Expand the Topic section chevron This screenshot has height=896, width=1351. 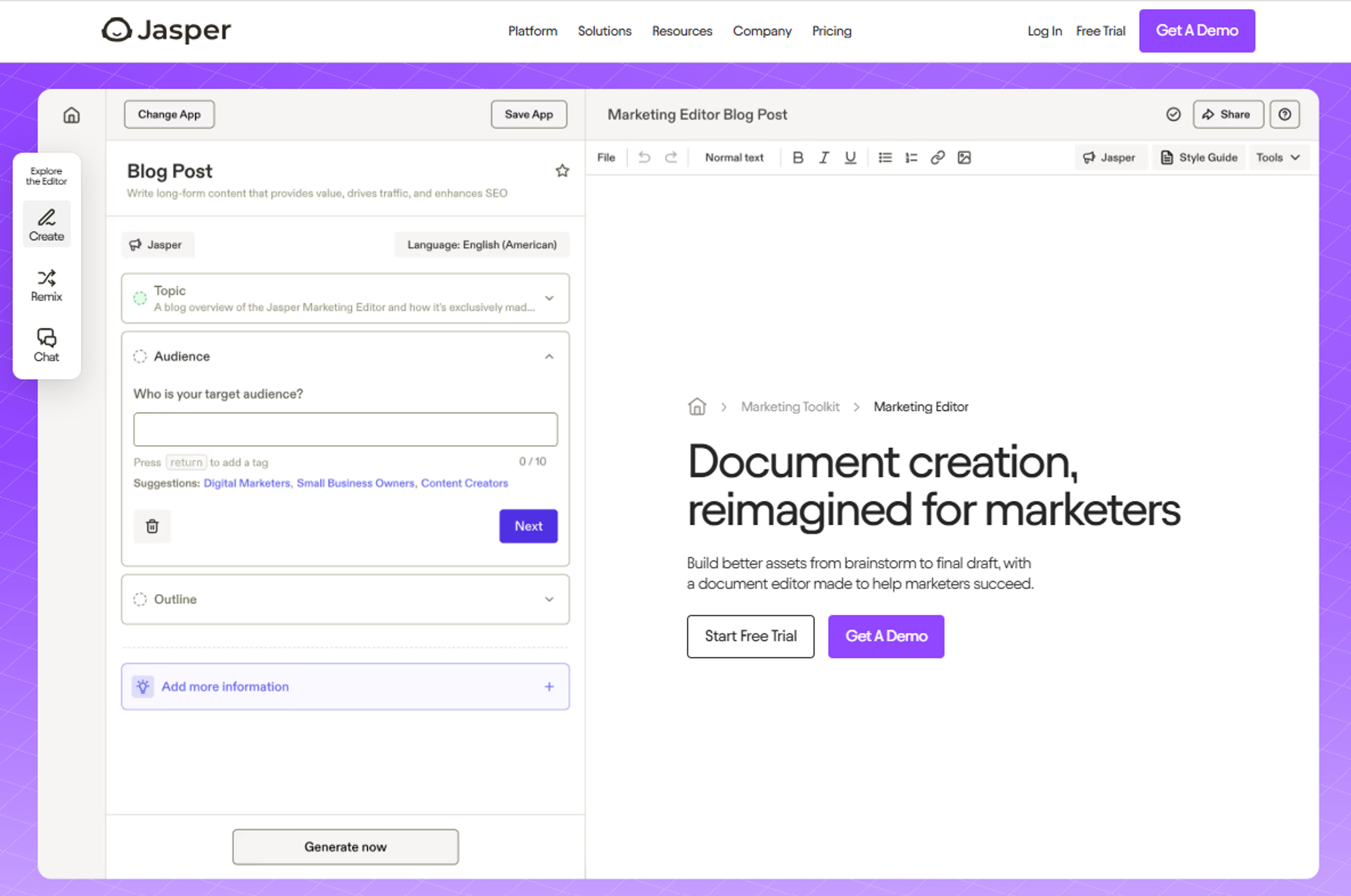549,298
